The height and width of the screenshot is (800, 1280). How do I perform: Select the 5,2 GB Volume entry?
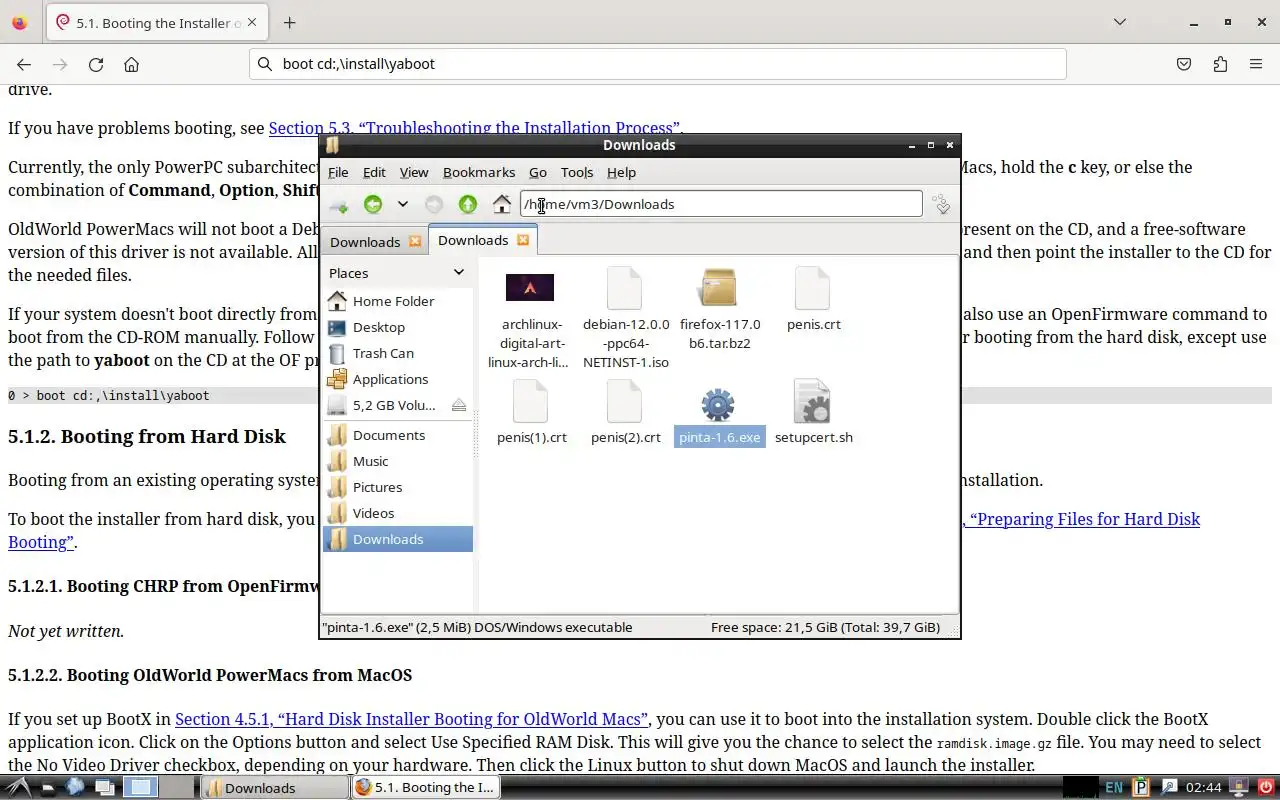point(394,405)
